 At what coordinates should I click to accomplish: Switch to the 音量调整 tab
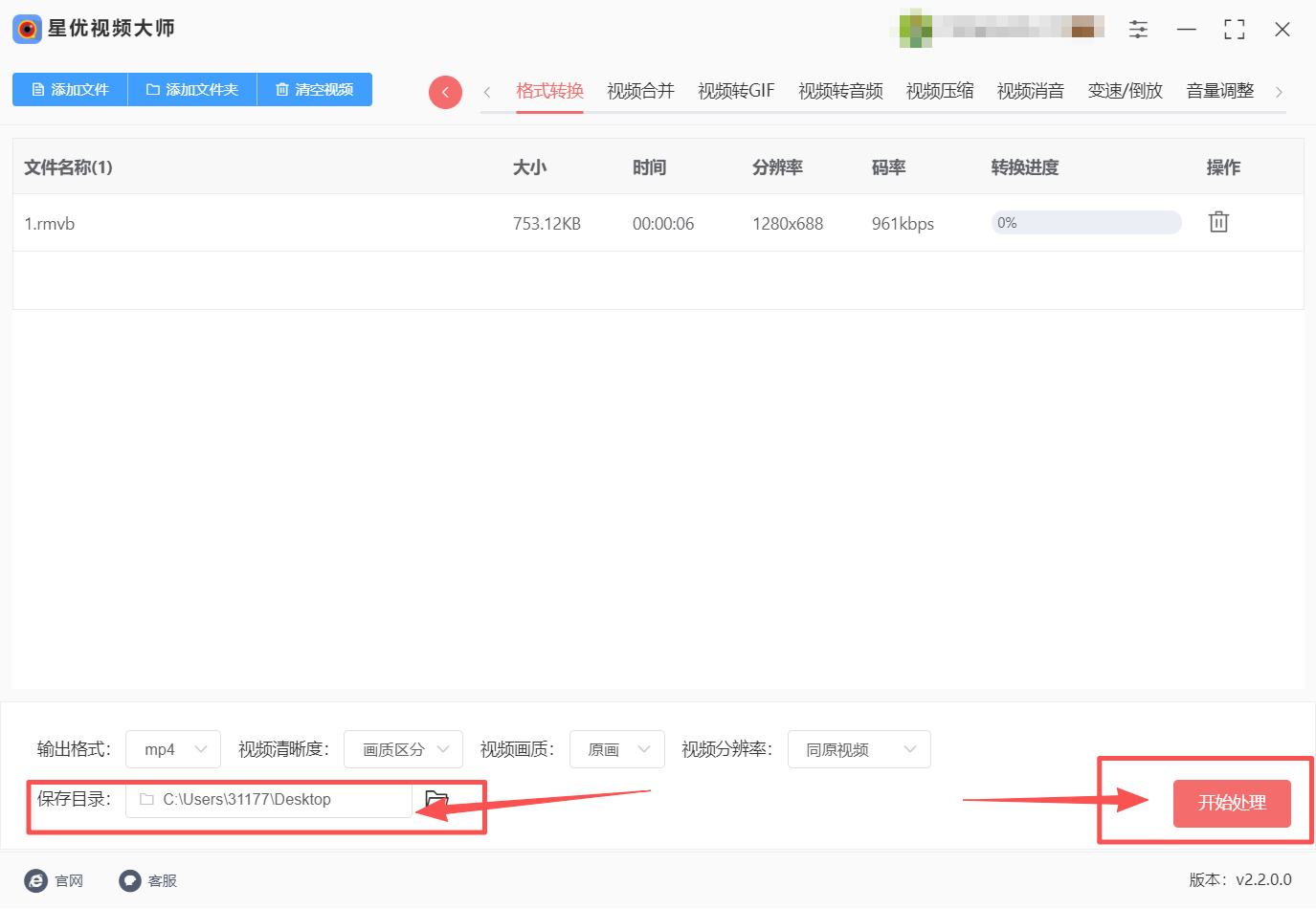point(1220,91)
